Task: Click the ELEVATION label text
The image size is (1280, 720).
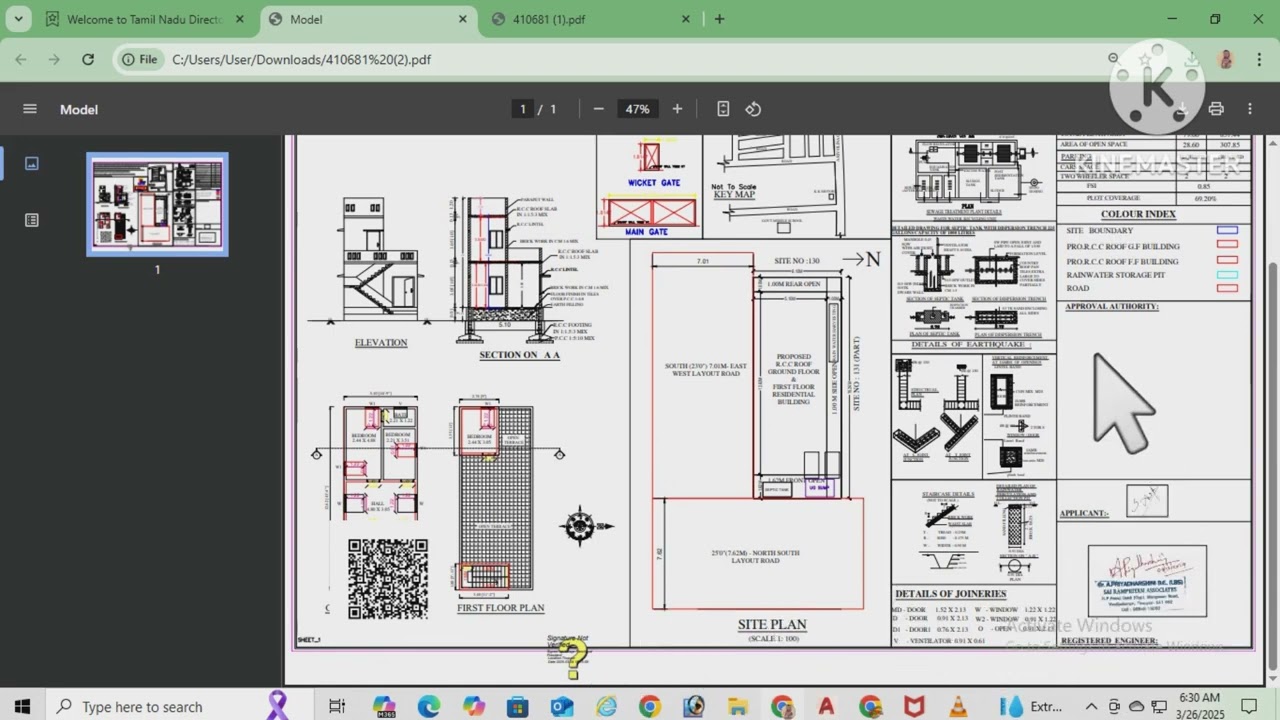Action: [x=381, y=342]
